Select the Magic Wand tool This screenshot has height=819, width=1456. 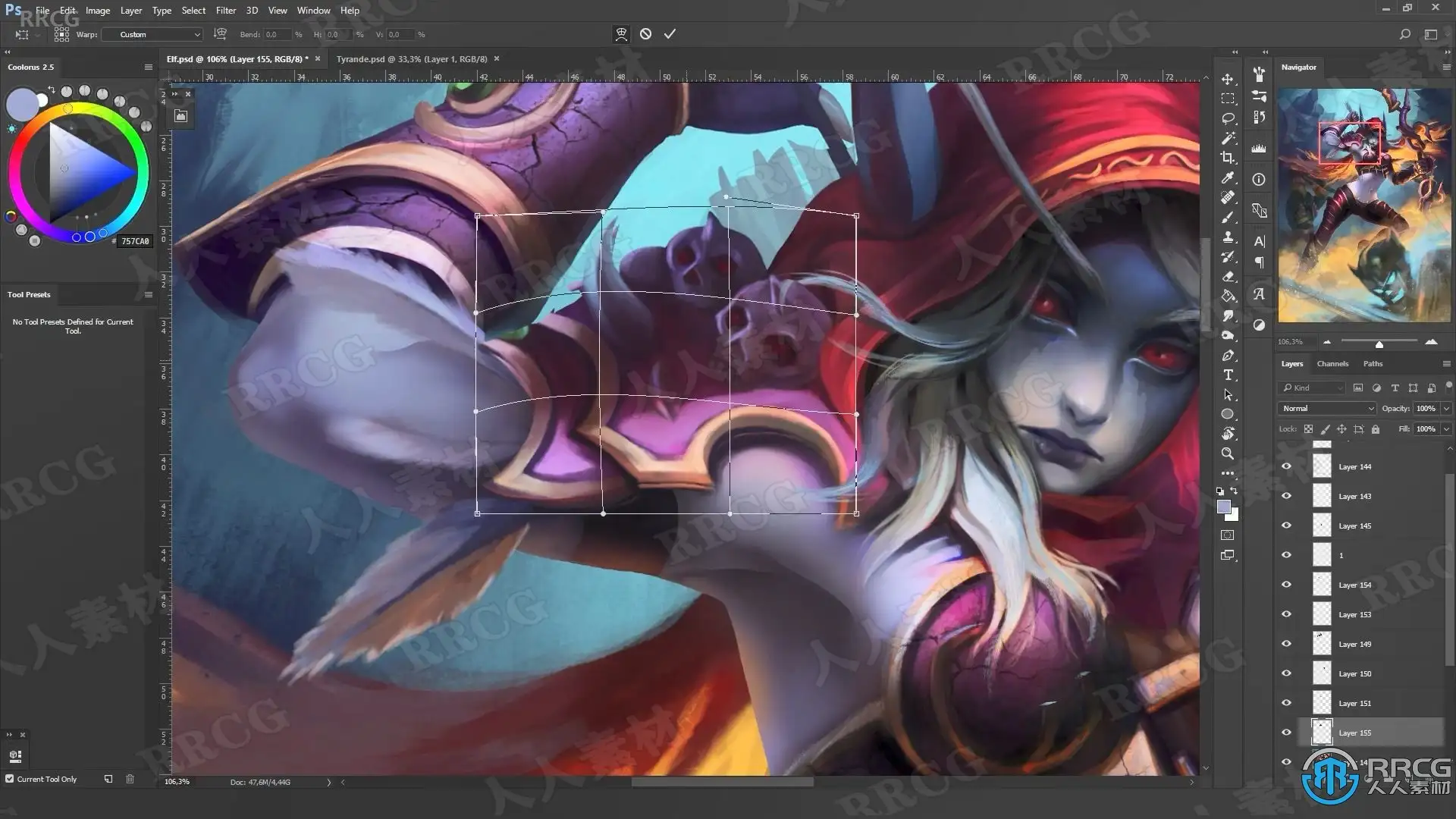click(1228, 138)
